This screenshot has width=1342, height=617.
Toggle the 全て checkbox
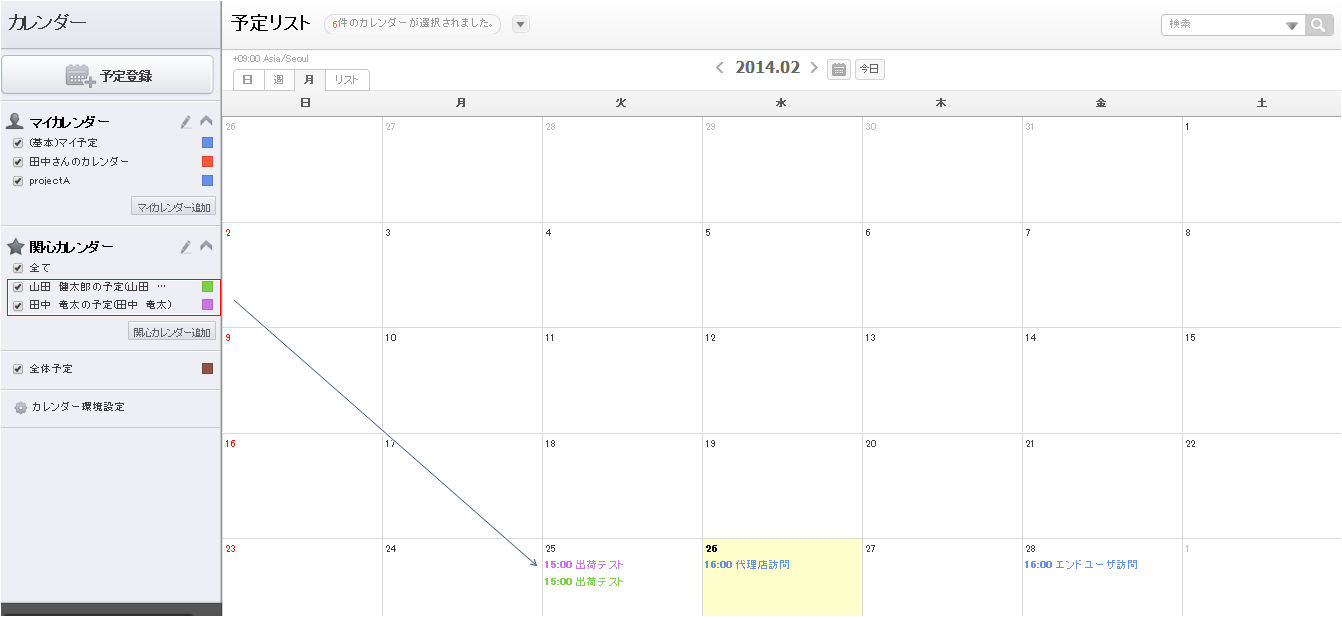point(18,268)
